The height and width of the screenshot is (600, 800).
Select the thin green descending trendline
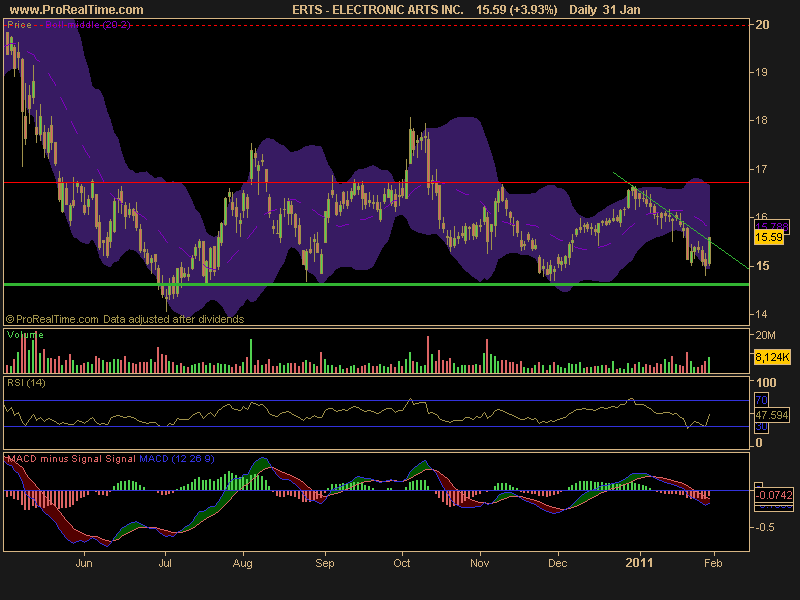click(x=681, y=220)
